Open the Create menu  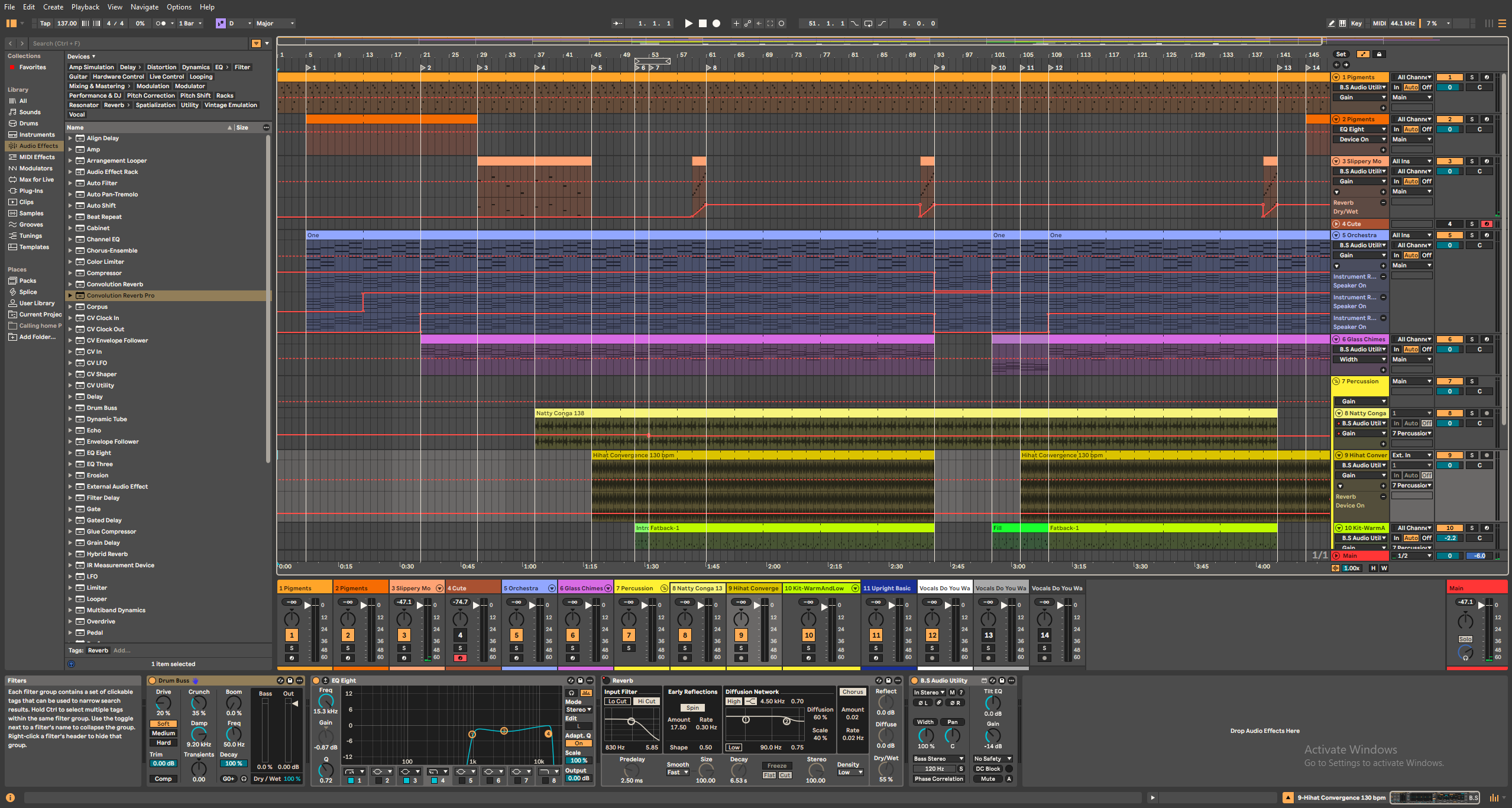click(x=53, y=7)
